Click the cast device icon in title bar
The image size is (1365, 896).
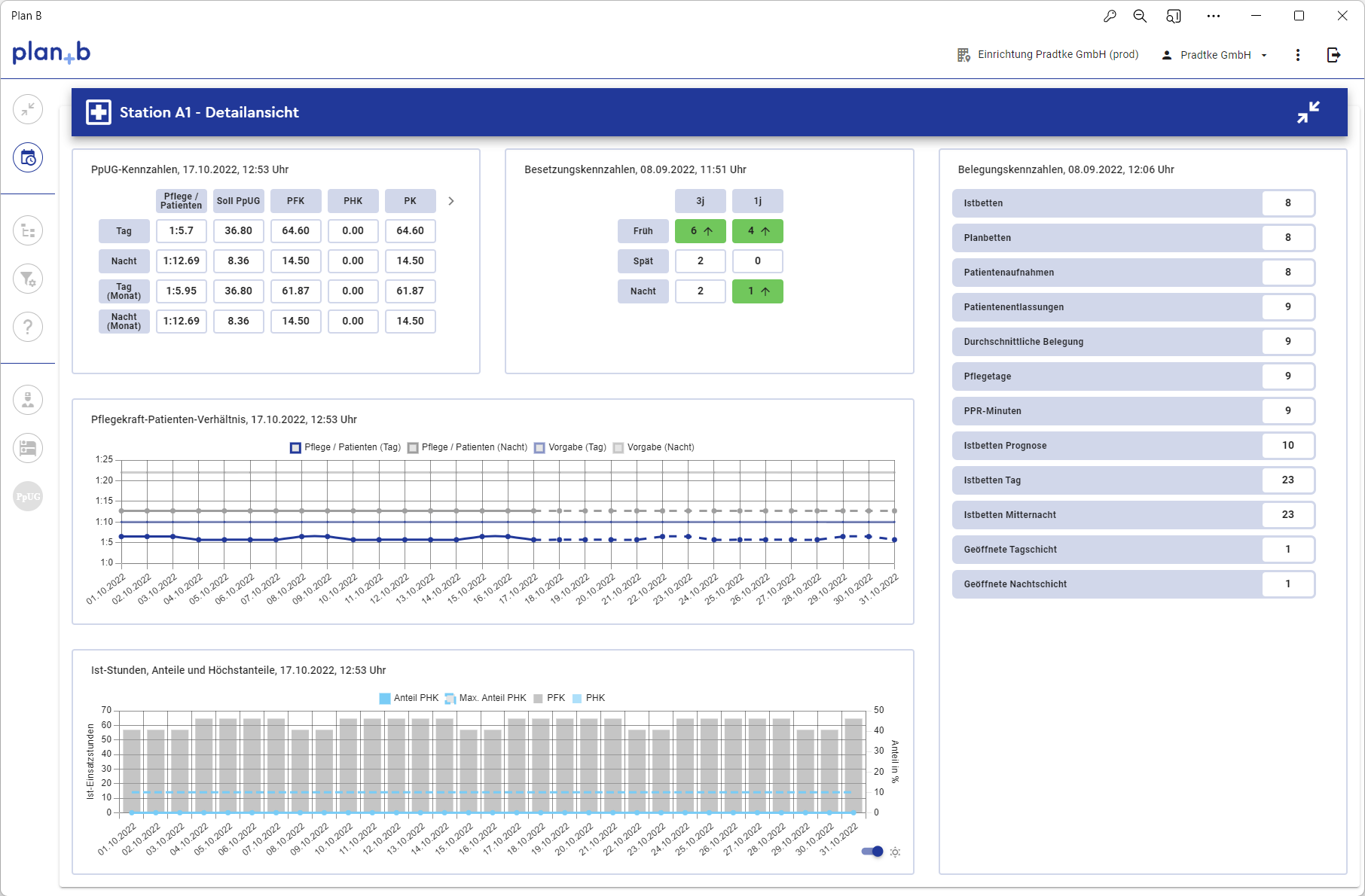pyautogui.click(x=1174, y=16)
